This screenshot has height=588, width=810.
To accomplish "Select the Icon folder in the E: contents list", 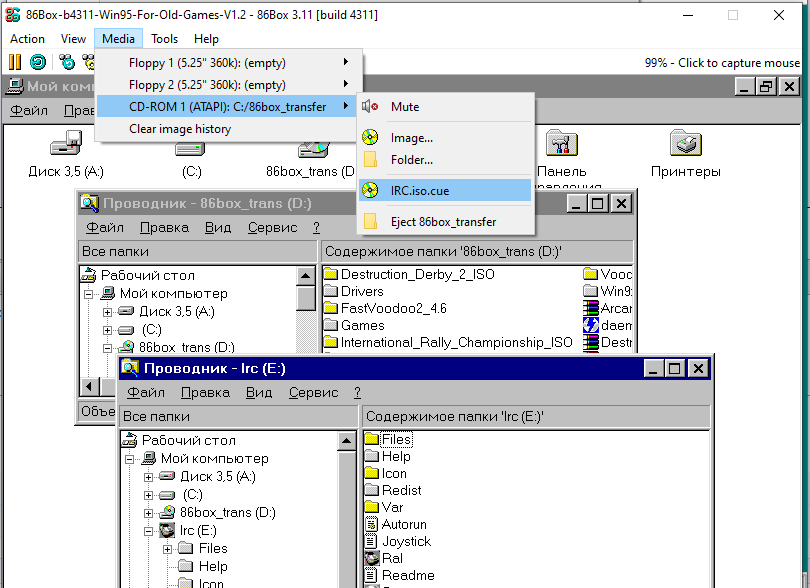I will [394, 473].
